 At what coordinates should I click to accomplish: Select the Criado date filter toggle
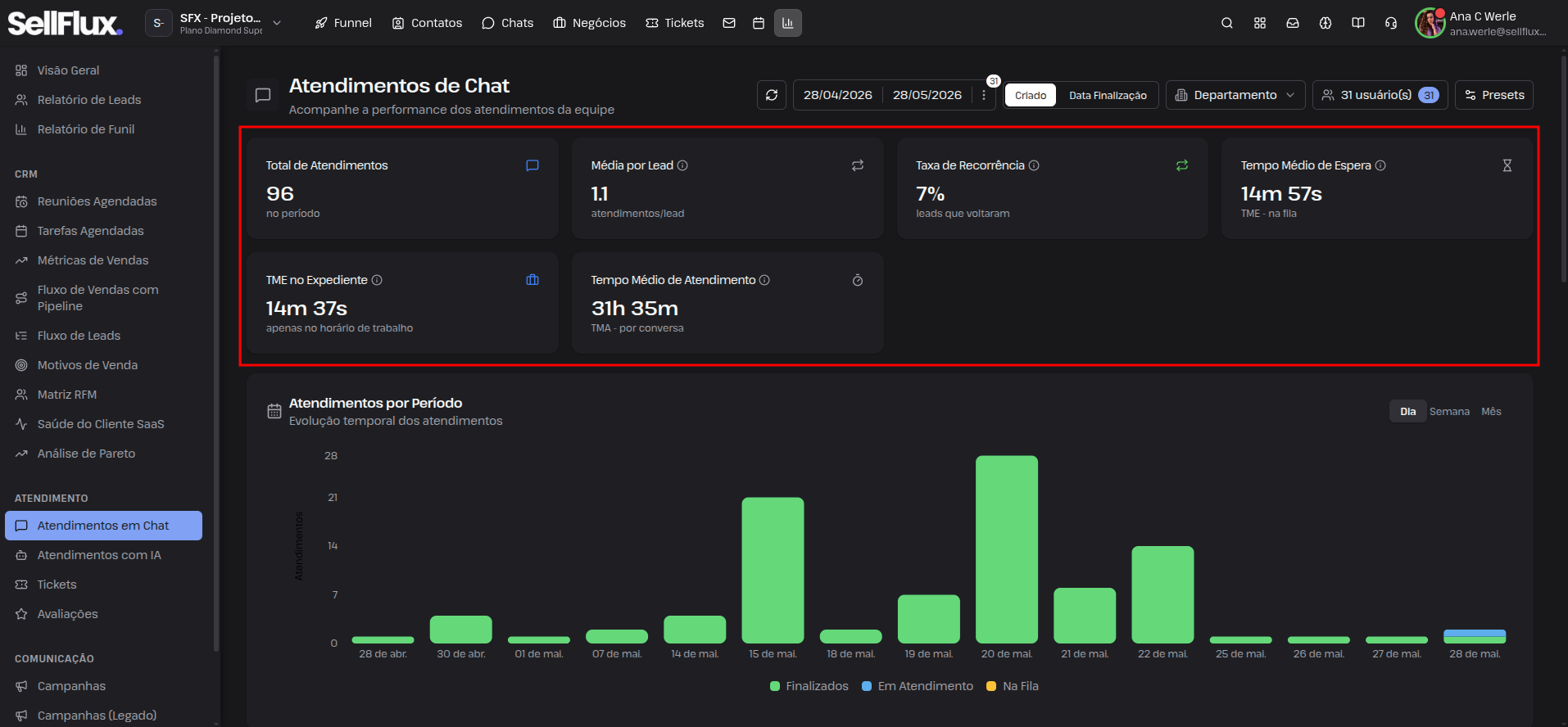[1031, 95]
